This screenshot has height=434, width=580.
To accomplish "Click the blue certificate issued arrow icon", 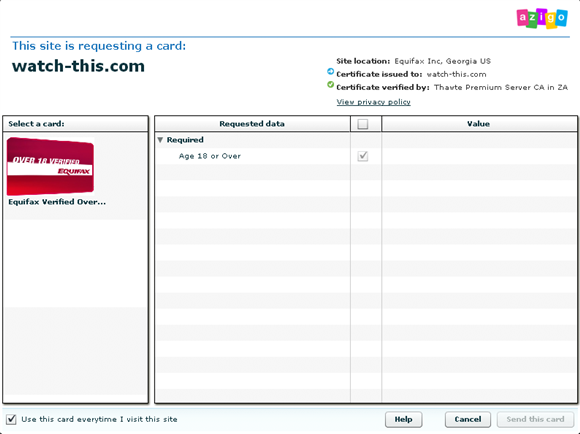I will (x=330, y=71).
